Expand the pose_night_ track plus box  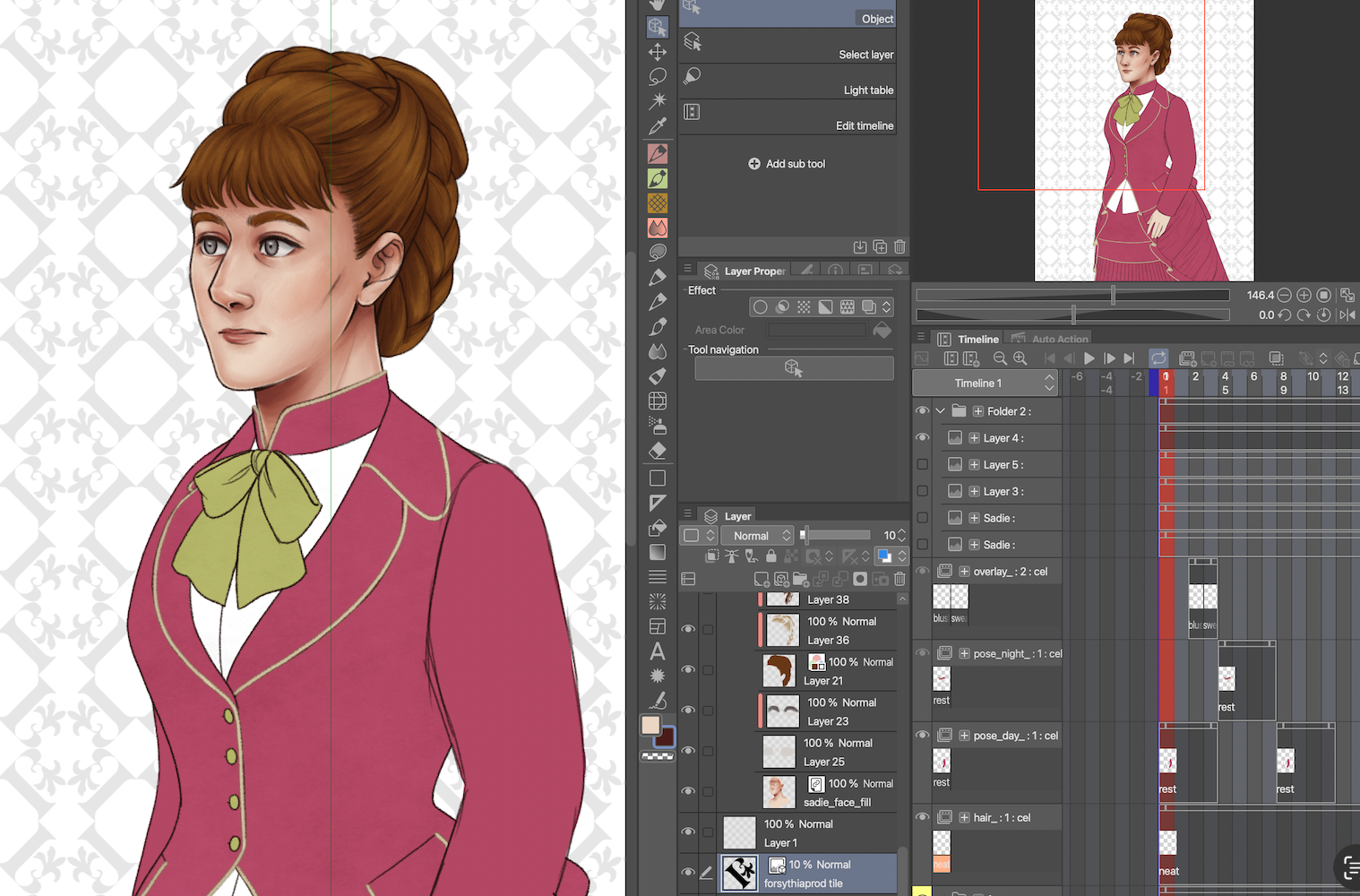(x=964, y=654)
